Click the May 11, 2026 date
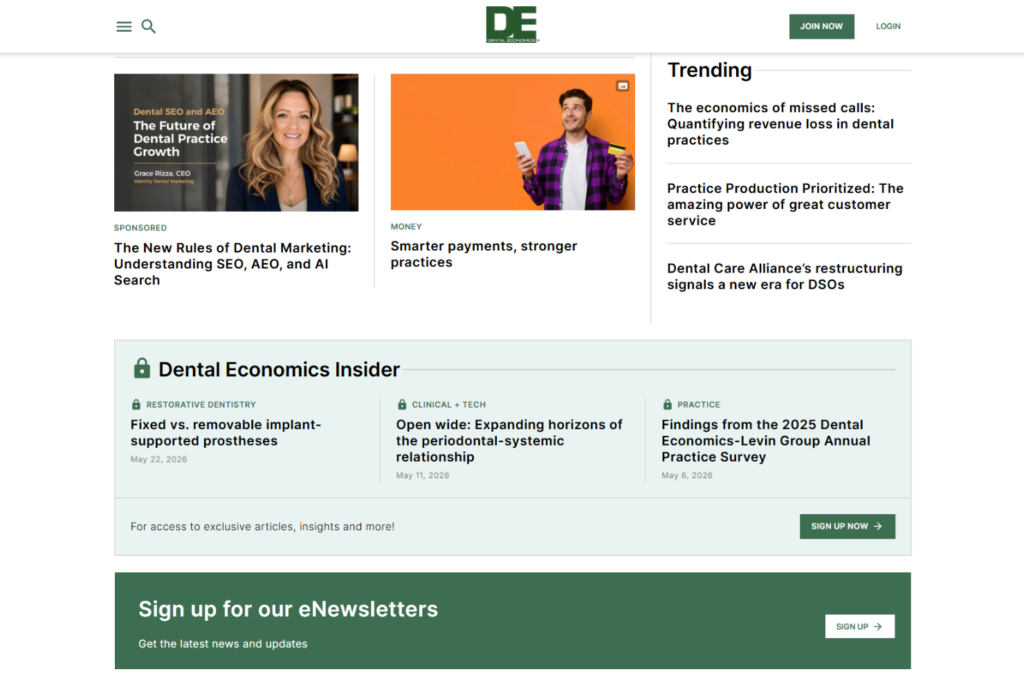This screenshot has width=1024, height=683. (423, 475)
